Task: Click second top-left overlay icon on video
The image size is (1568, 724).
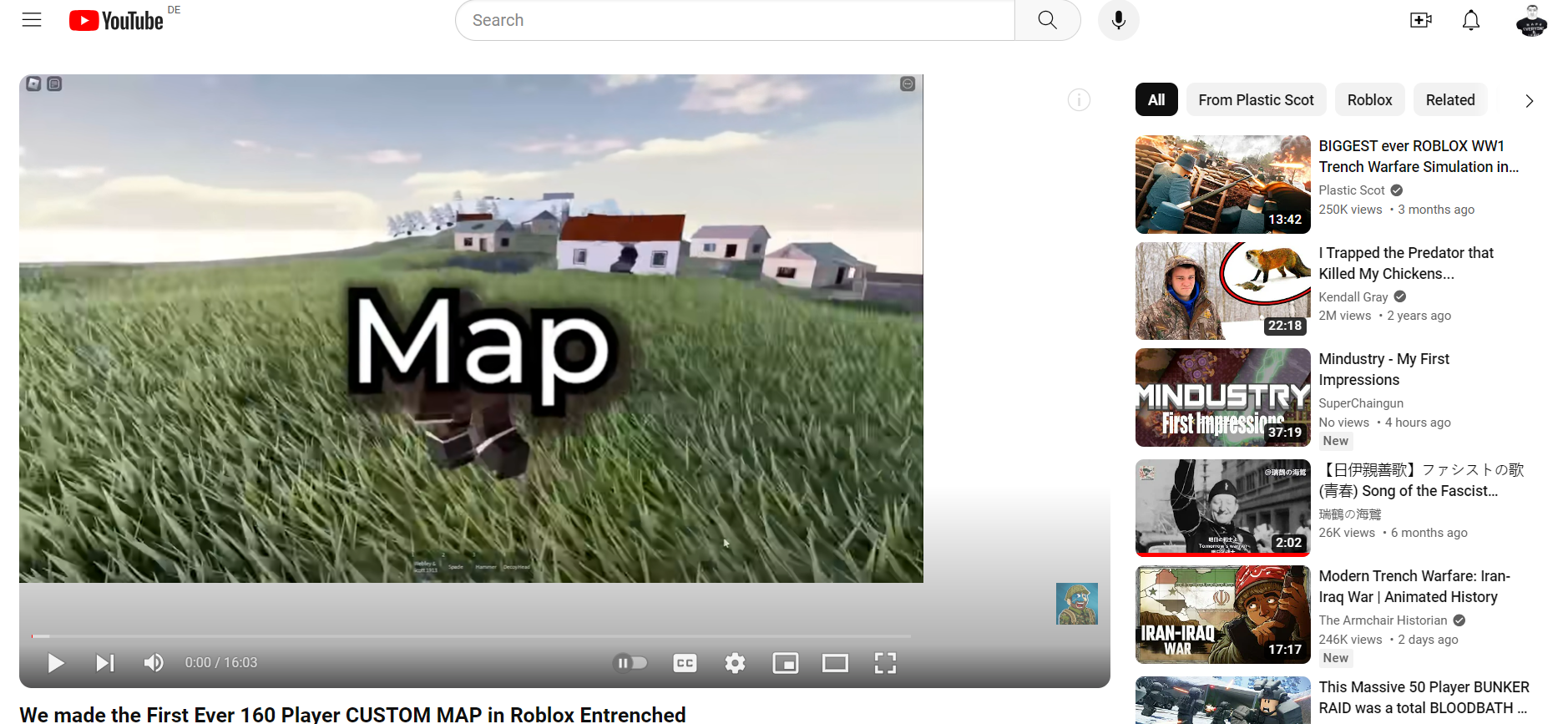Action: click(54, 84)
